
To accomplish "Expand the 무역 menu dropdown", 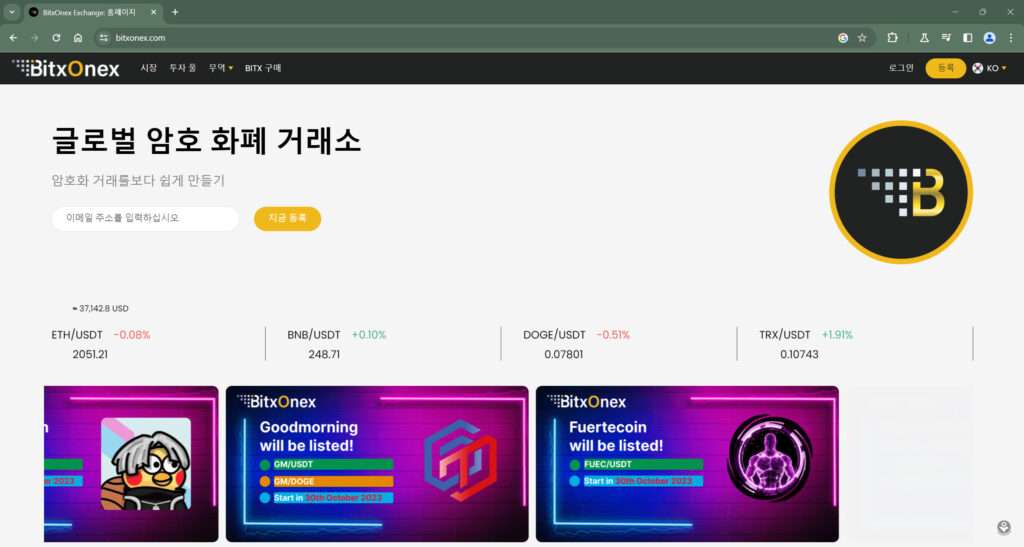I will 221,68.
